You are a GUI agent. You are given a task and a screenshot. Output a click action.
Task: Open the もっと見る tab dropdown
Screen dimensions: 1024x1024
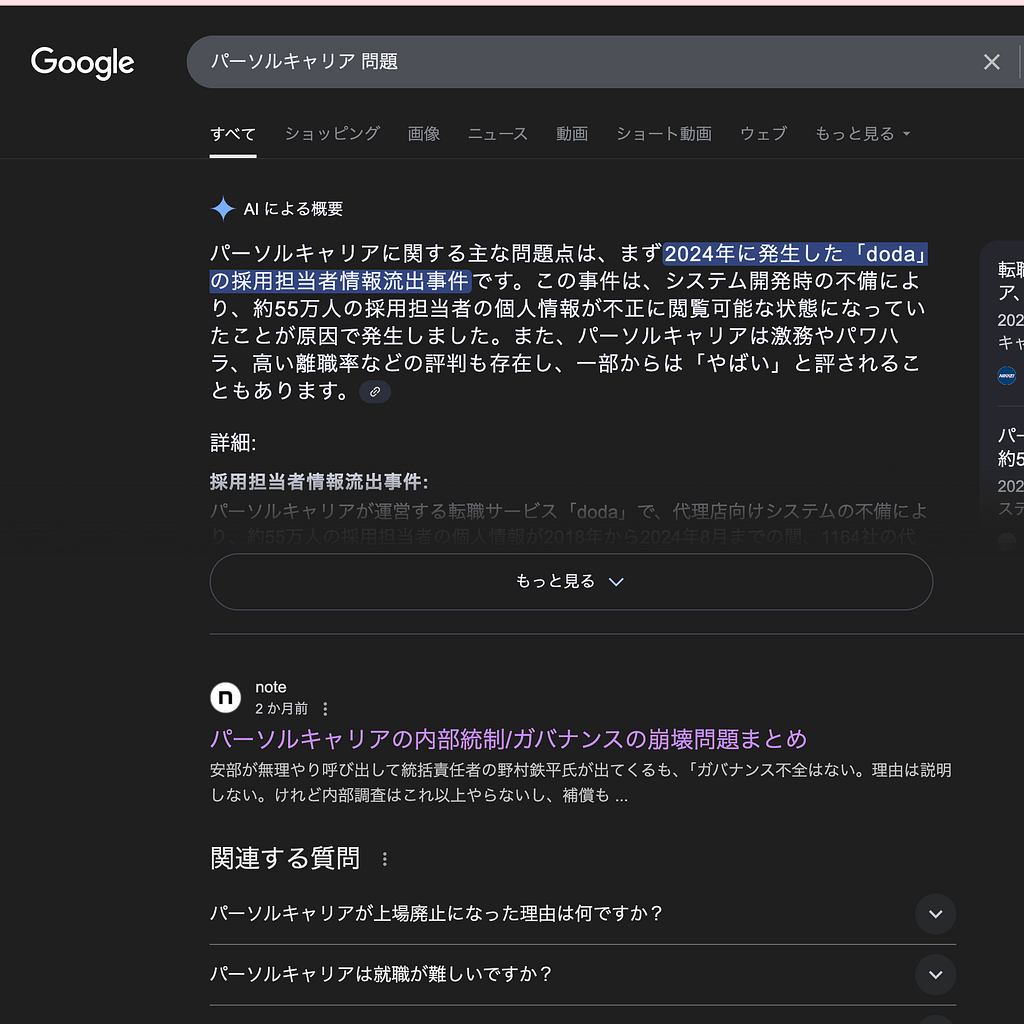862,134
